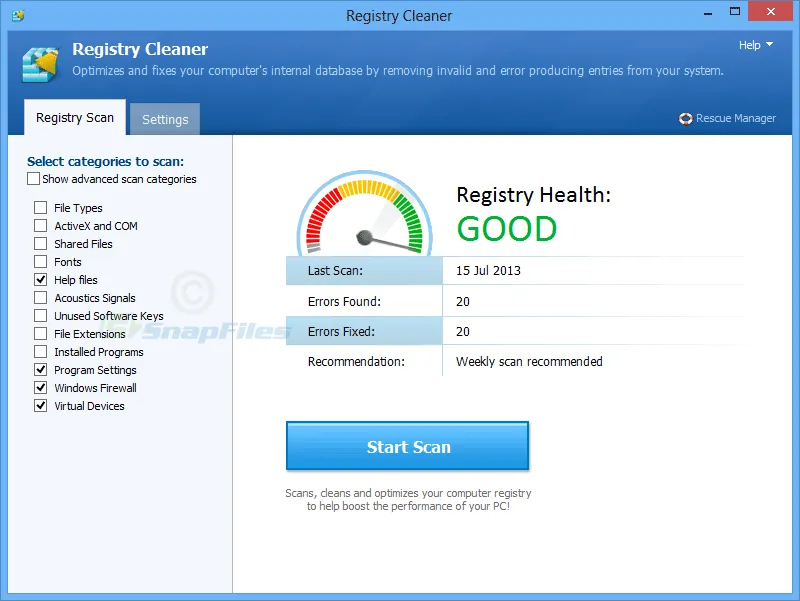Click the registry health gauge
Image resolution: width=800 pixels, height=601 pixels.
pos(364,213)
